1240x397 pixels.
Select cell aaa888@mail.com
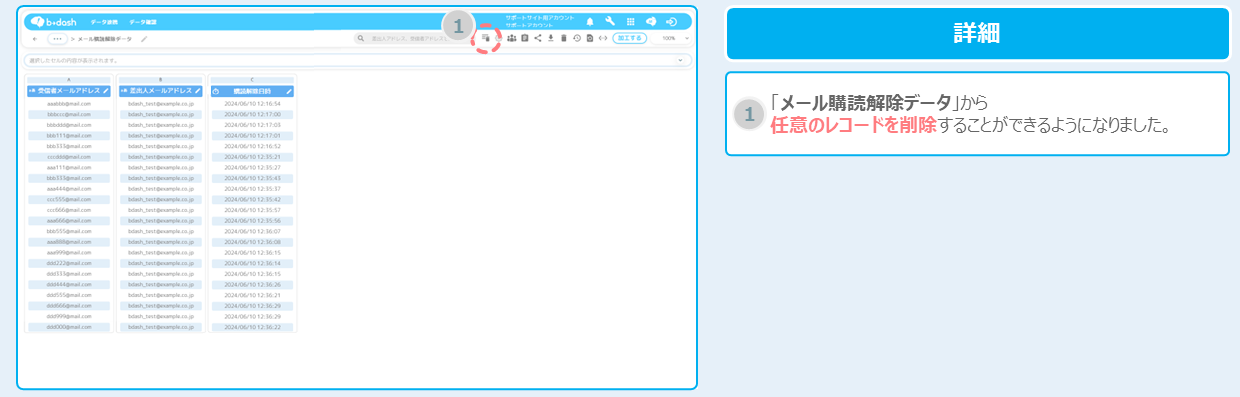point(69,242)
